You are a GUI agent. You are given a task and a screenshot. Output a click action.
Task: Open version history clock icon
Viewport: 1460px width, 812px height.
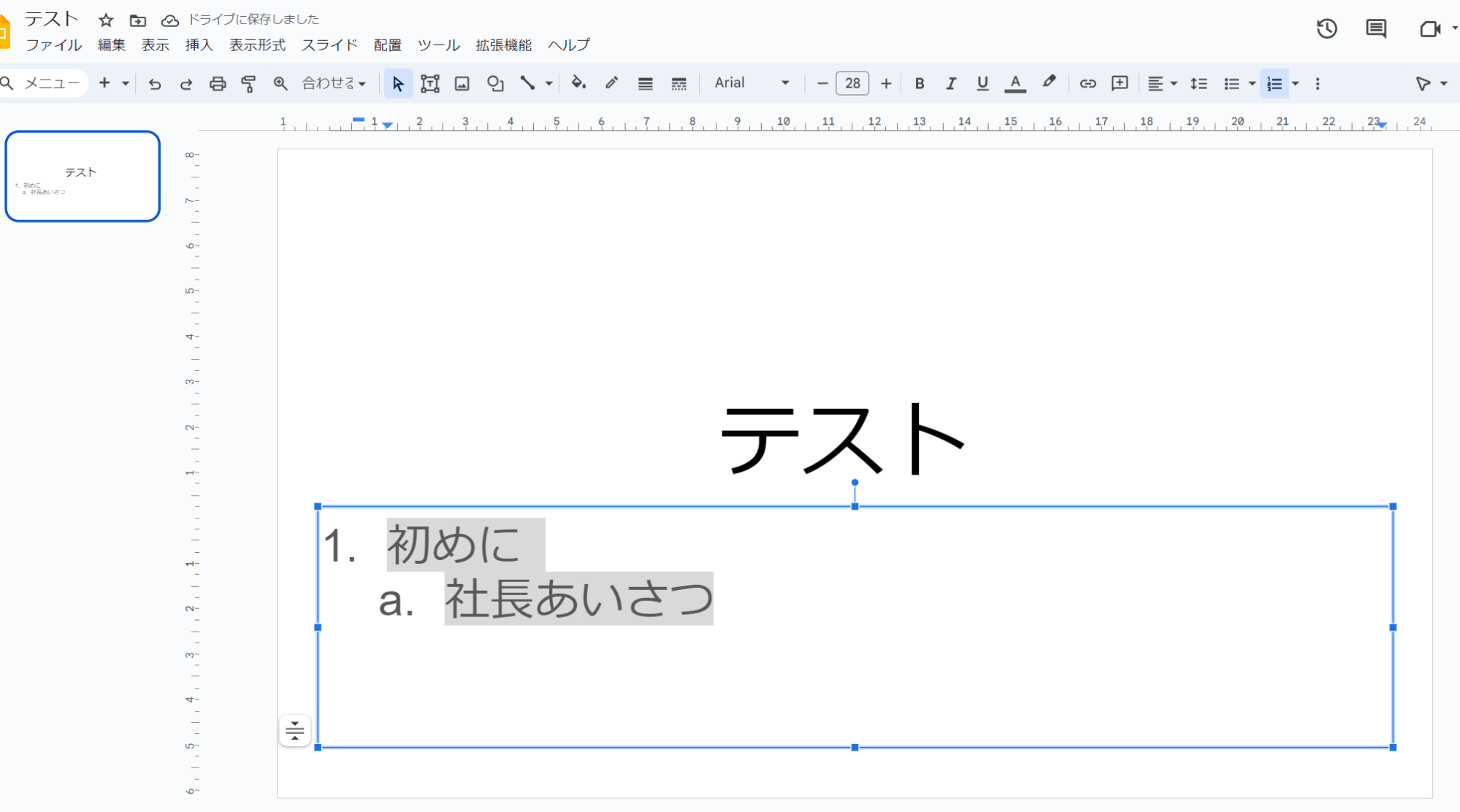point(1326,28)
